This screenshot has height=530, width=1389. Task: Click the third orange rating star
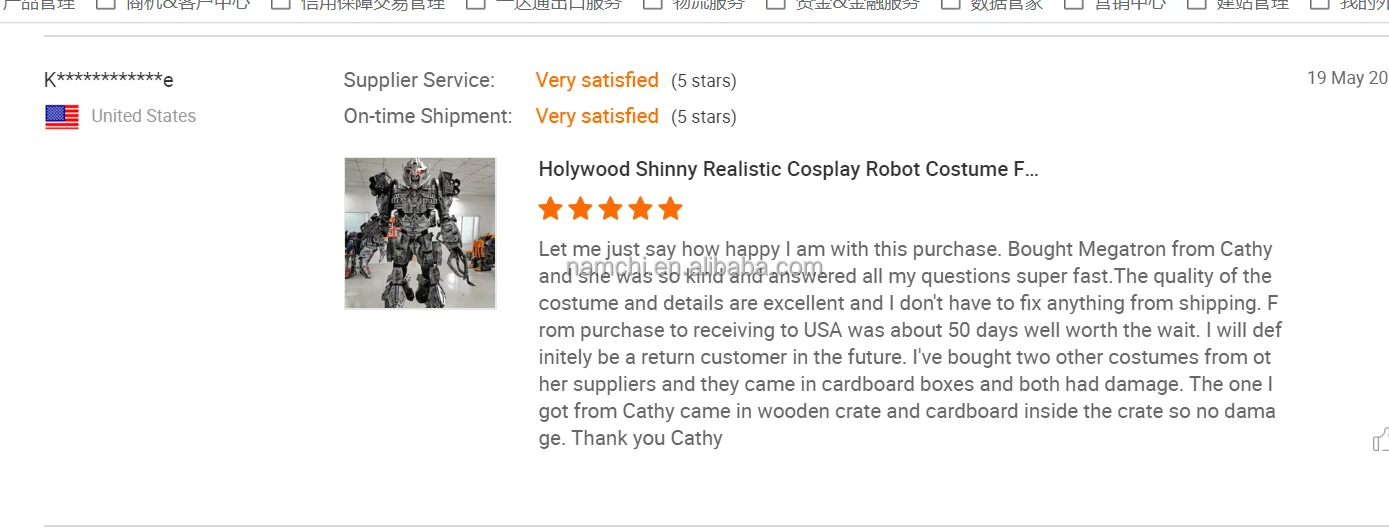[x=610, y=209]
